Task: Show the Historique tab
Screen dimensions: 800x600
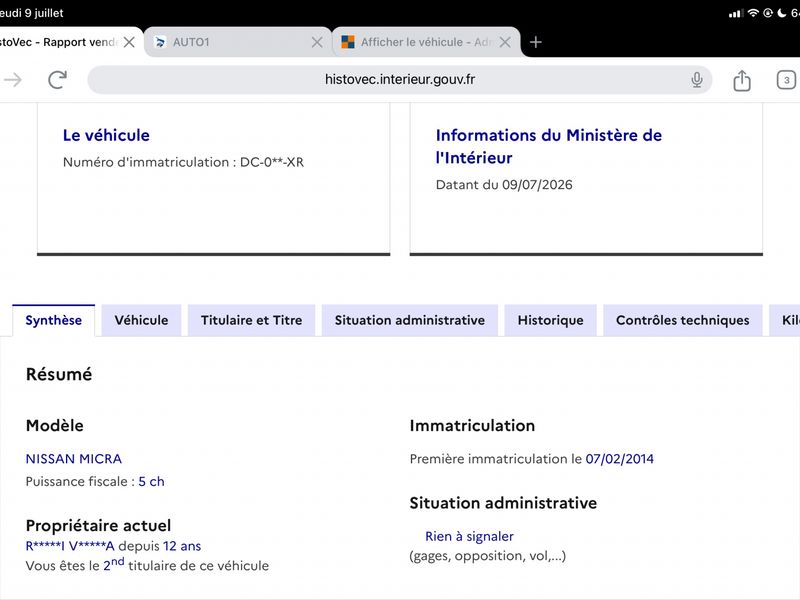Action: (551, 320)
